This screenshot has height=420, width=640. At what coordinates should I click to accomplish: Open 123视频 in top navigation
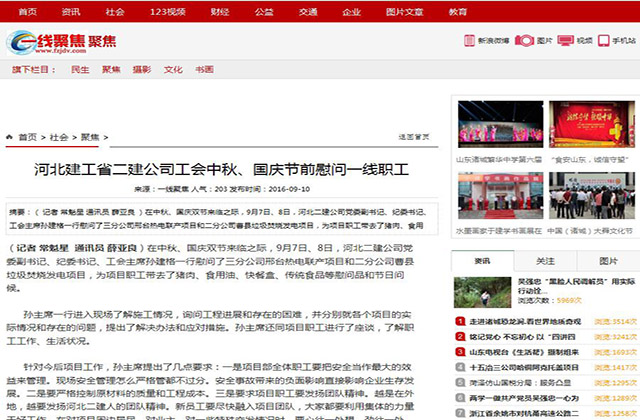pos(167,11)
